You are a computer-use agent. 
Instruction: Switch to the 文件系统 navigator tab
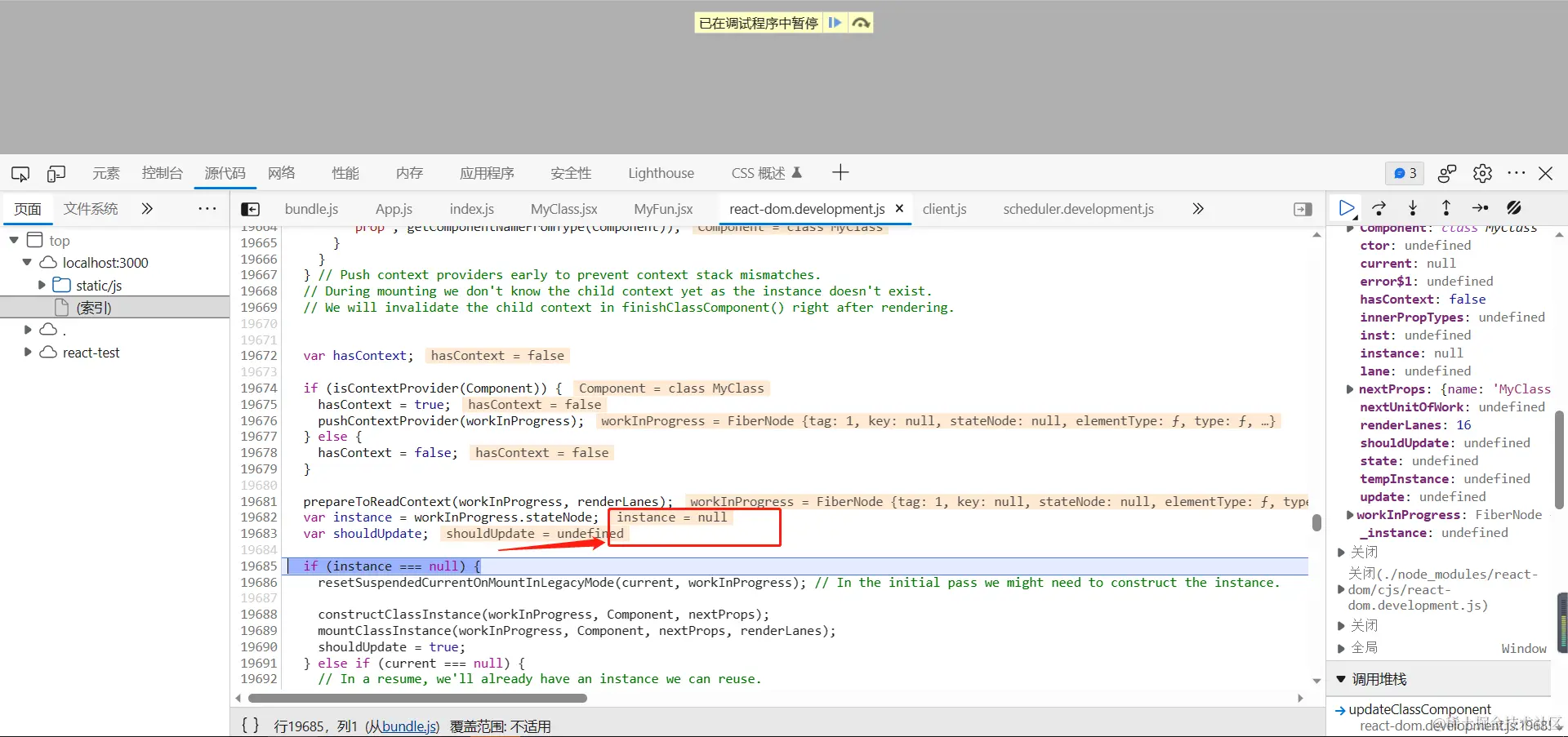(x=91, y=209)
